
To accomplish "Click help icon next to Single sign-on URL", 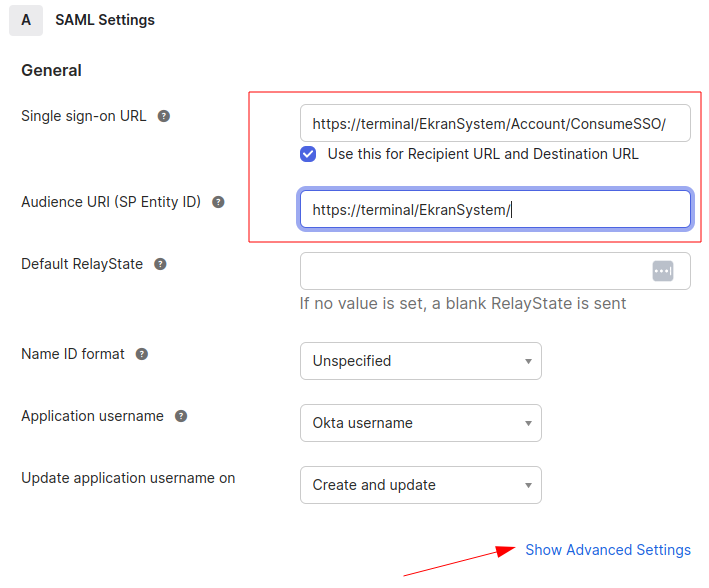I will coord(164,116).
